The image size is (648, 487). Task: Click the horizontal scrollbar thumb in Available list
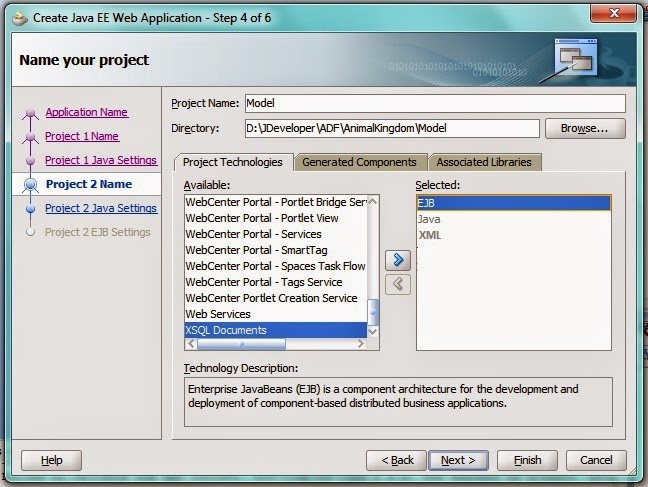tap(241, 344)
